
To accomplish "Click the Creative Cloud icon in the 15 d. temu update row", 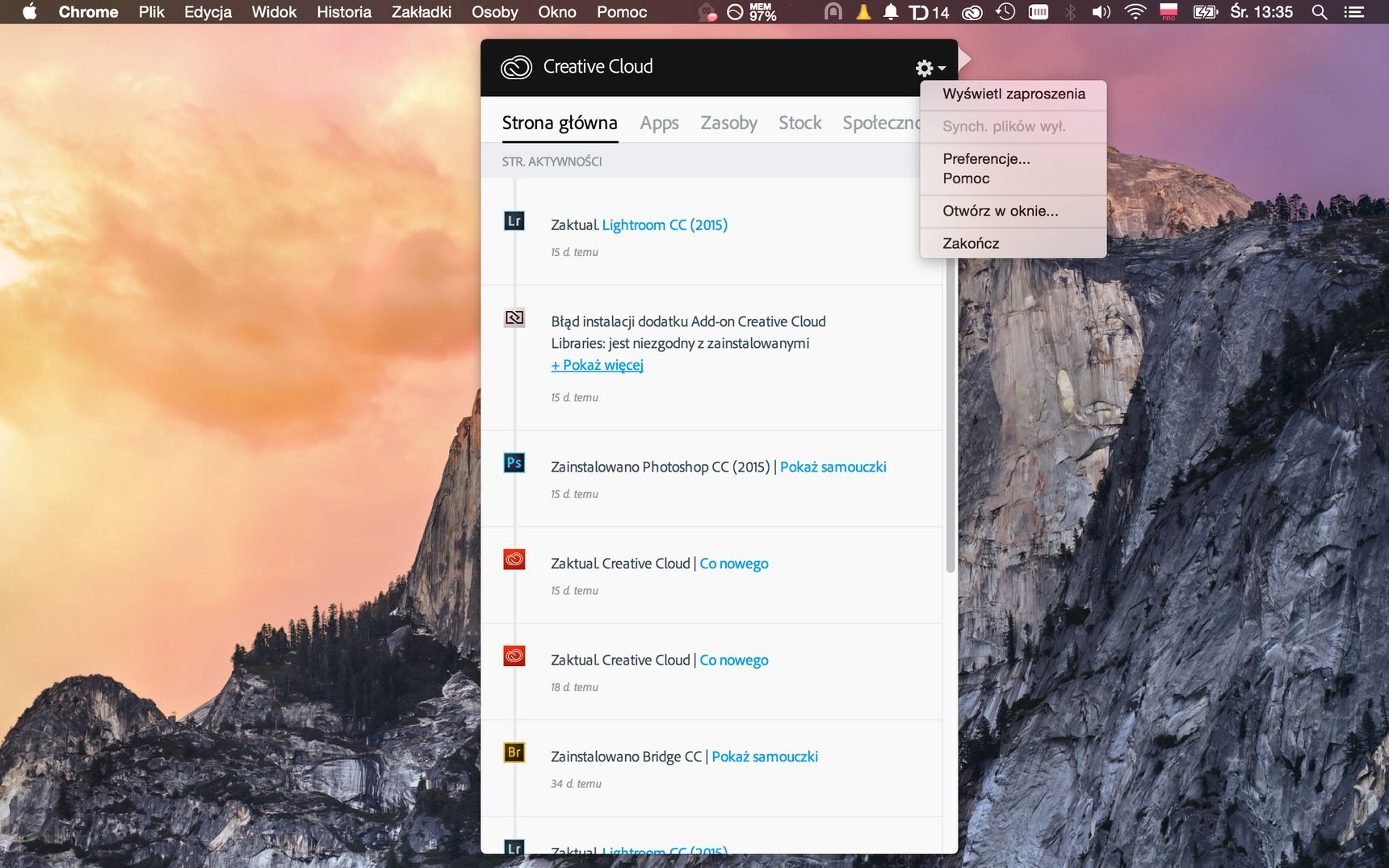I will click(514, 559).
